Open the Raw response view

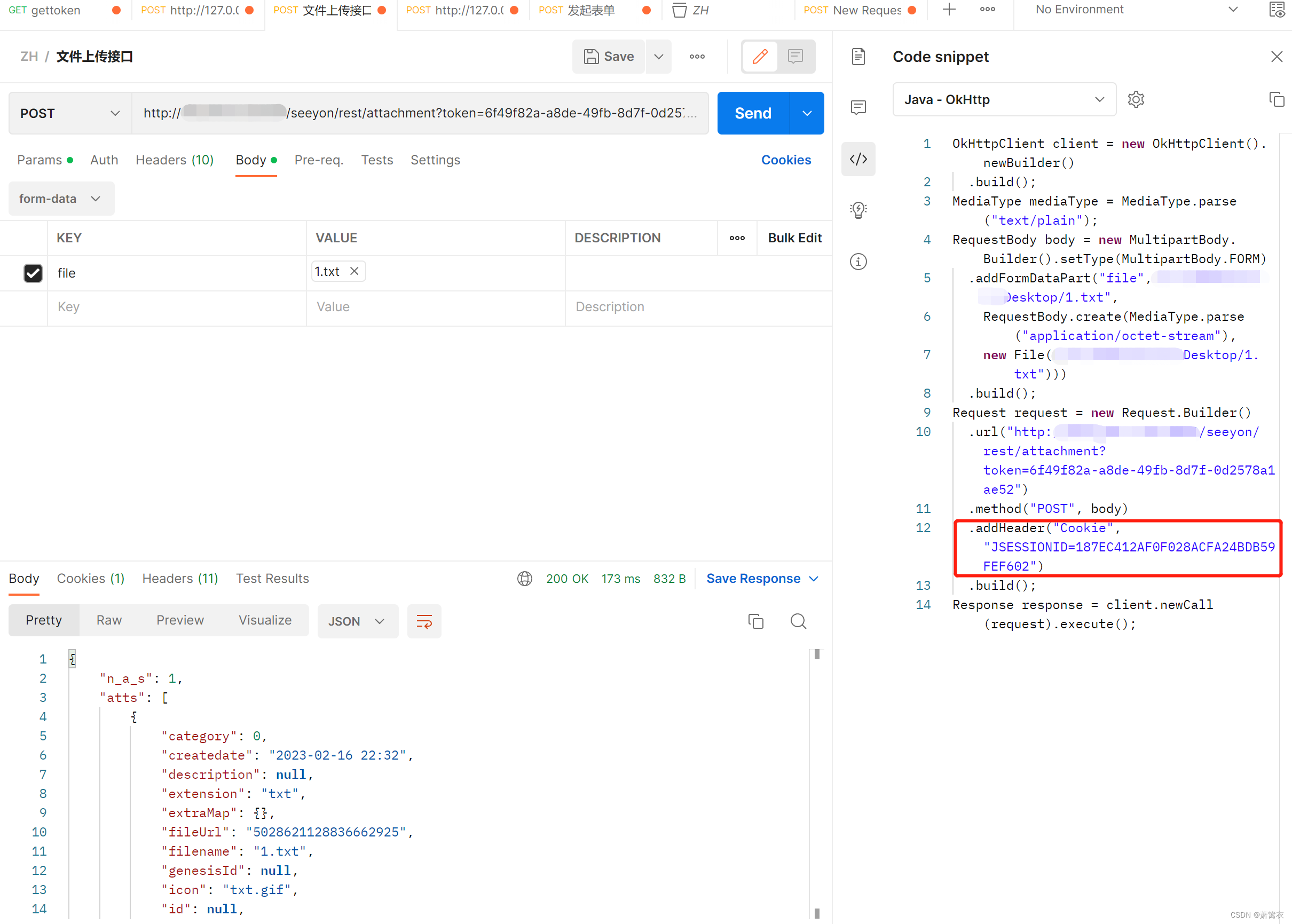[109, 620]
